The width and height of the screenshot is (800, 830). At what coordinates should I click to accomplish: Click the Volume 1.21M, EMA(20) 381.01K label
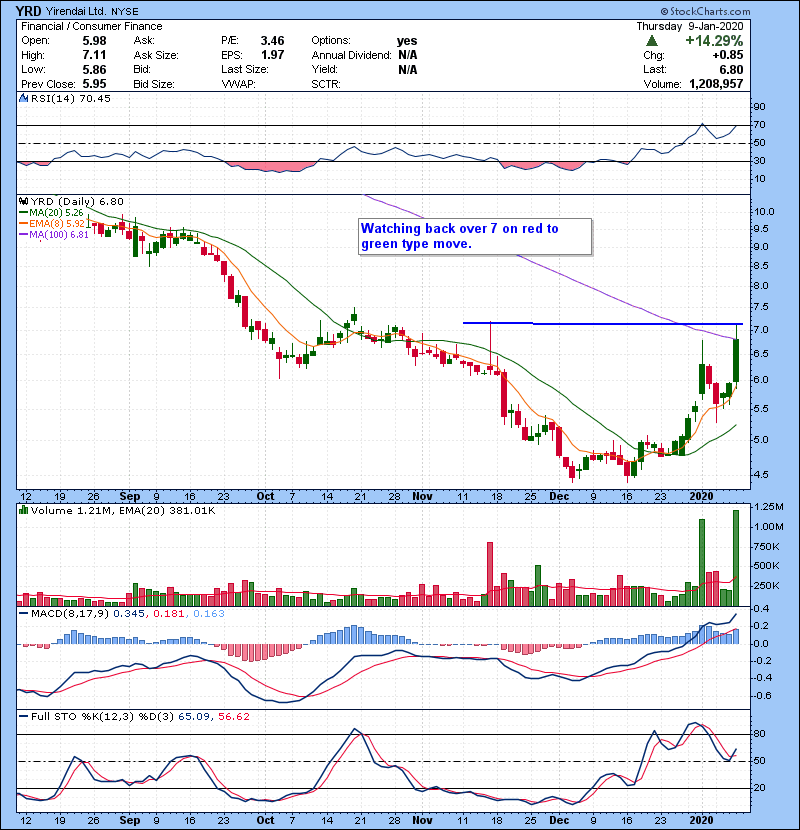point(123,511)
